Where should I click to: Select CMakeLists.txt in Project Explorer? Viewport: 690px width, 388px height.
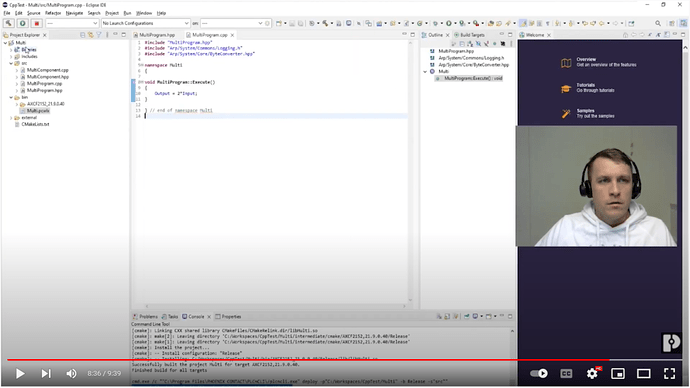pyautogui.click(x=35, y=124)
